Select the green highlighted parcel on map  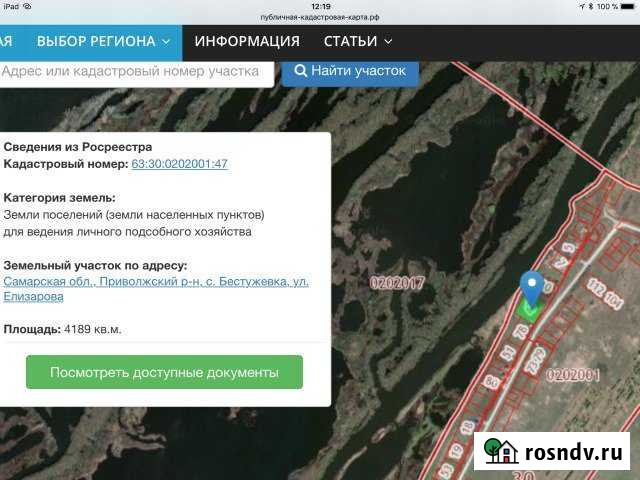point(529,312)
